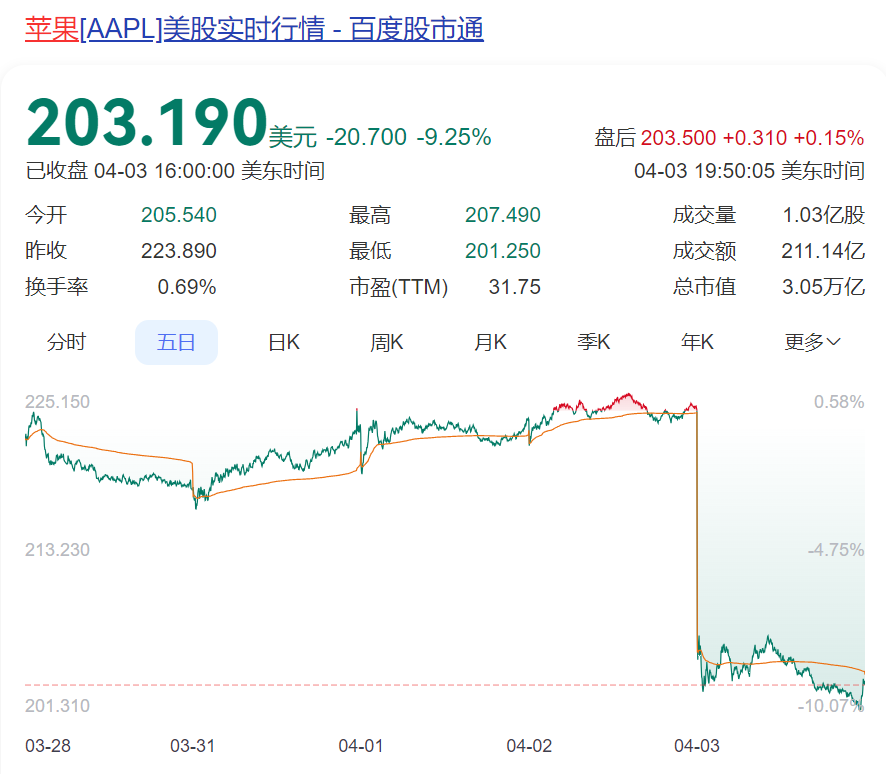
Task: Click the vertical price drop line at 04-03
Action: 697,531
